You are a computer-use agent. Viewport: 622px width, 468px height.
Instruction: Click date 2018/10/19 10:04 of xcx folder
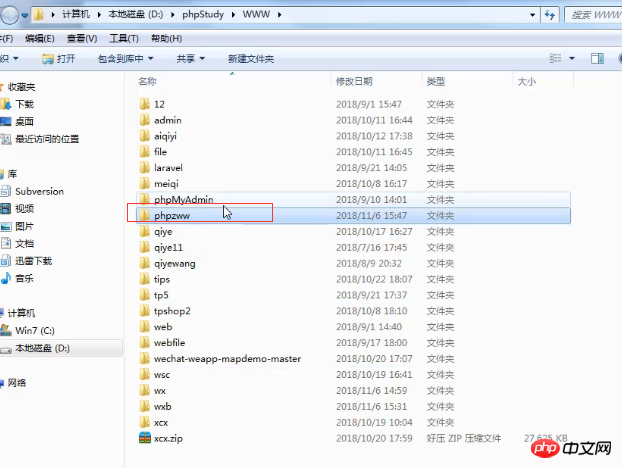(374, 422)
